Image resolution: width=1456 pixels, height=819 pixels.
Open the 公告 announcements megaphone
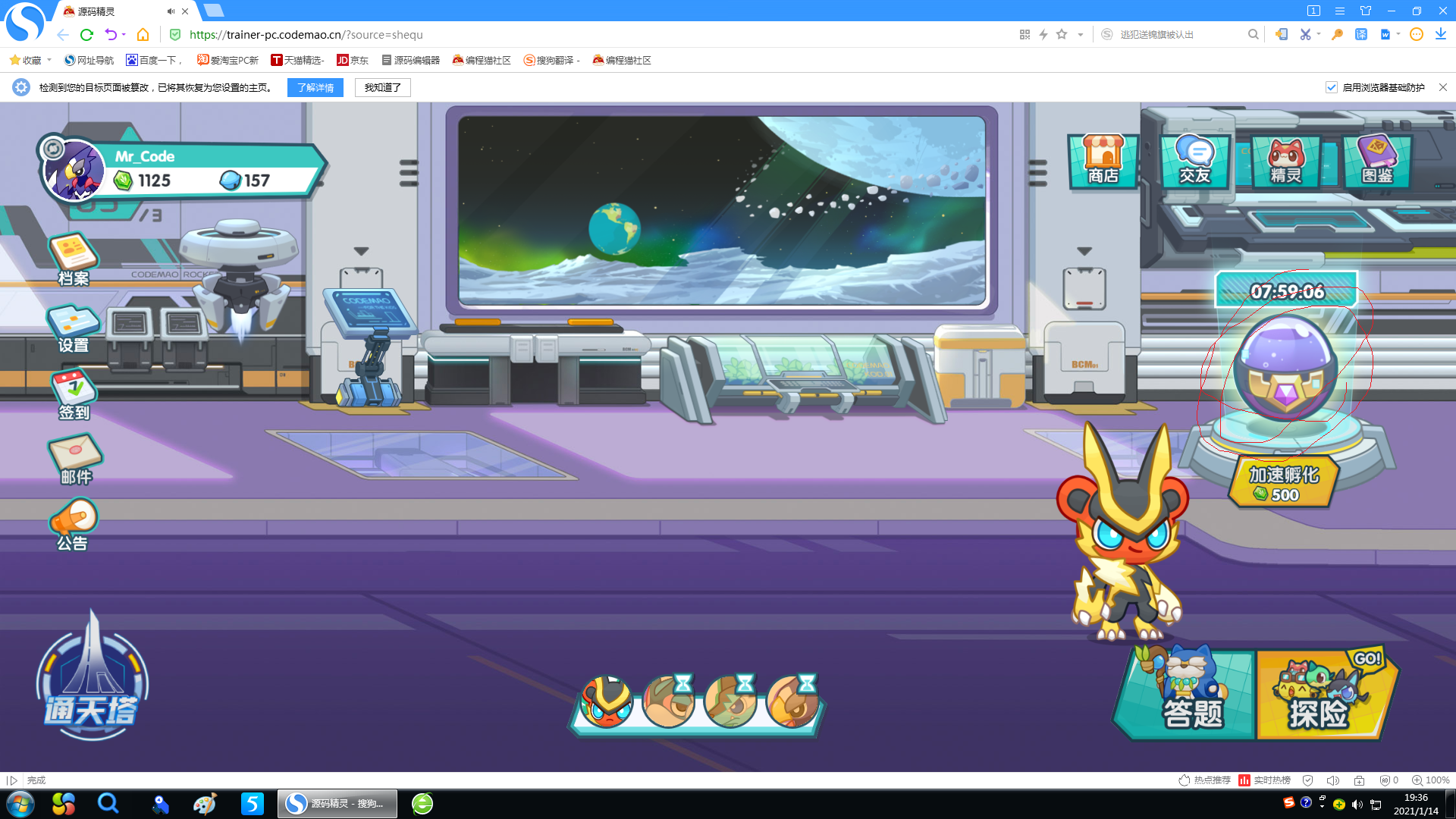74,525
